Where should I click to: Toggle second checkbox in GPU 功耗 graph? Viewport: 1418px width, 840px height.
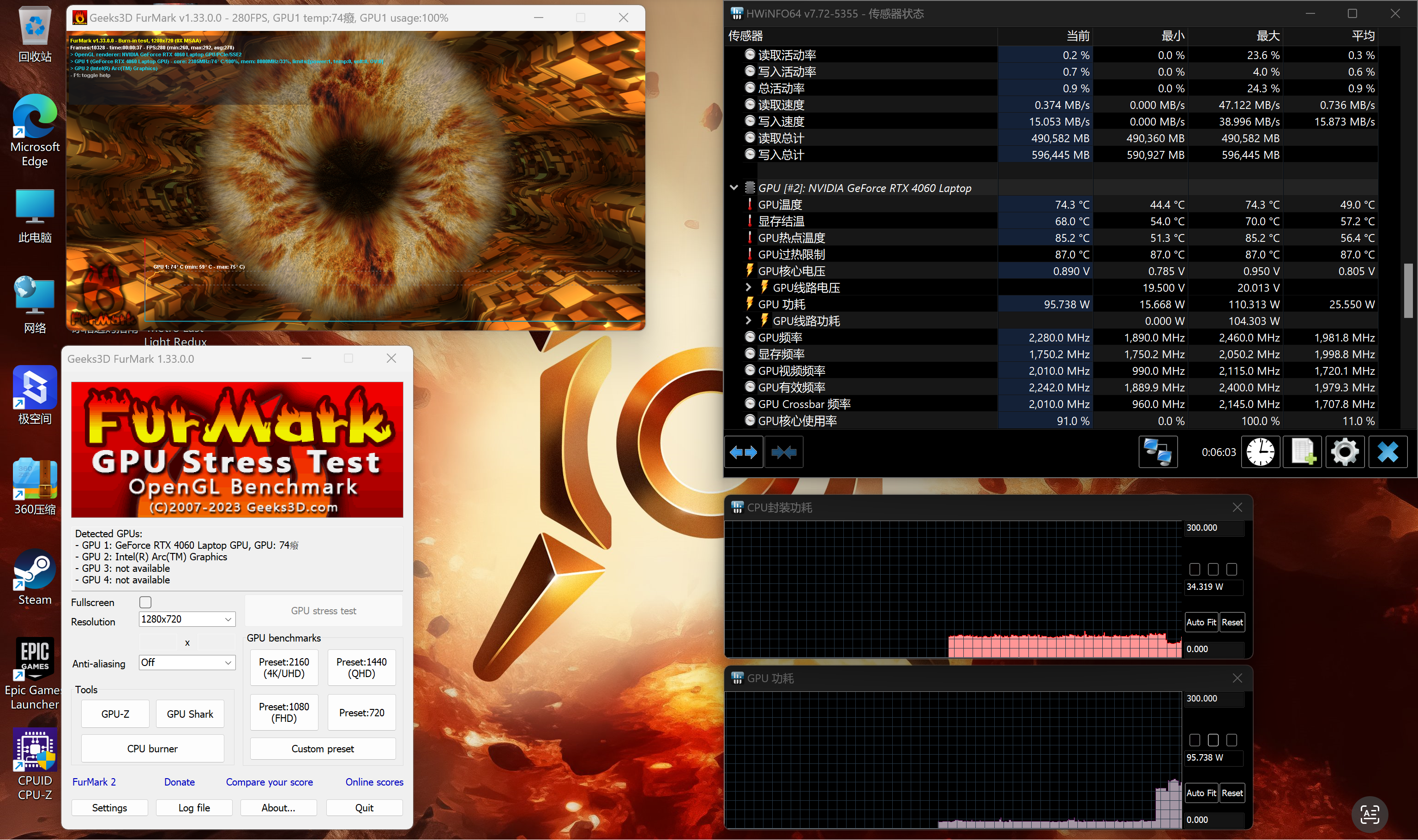point(1213,740)
